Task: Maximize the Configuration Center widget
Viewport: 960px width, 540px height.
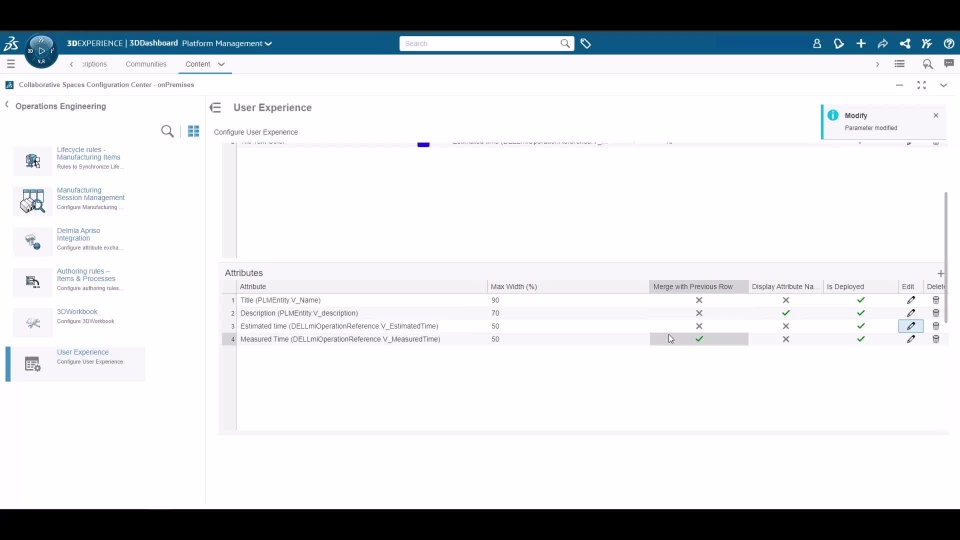Action: (x=921, y=85)
